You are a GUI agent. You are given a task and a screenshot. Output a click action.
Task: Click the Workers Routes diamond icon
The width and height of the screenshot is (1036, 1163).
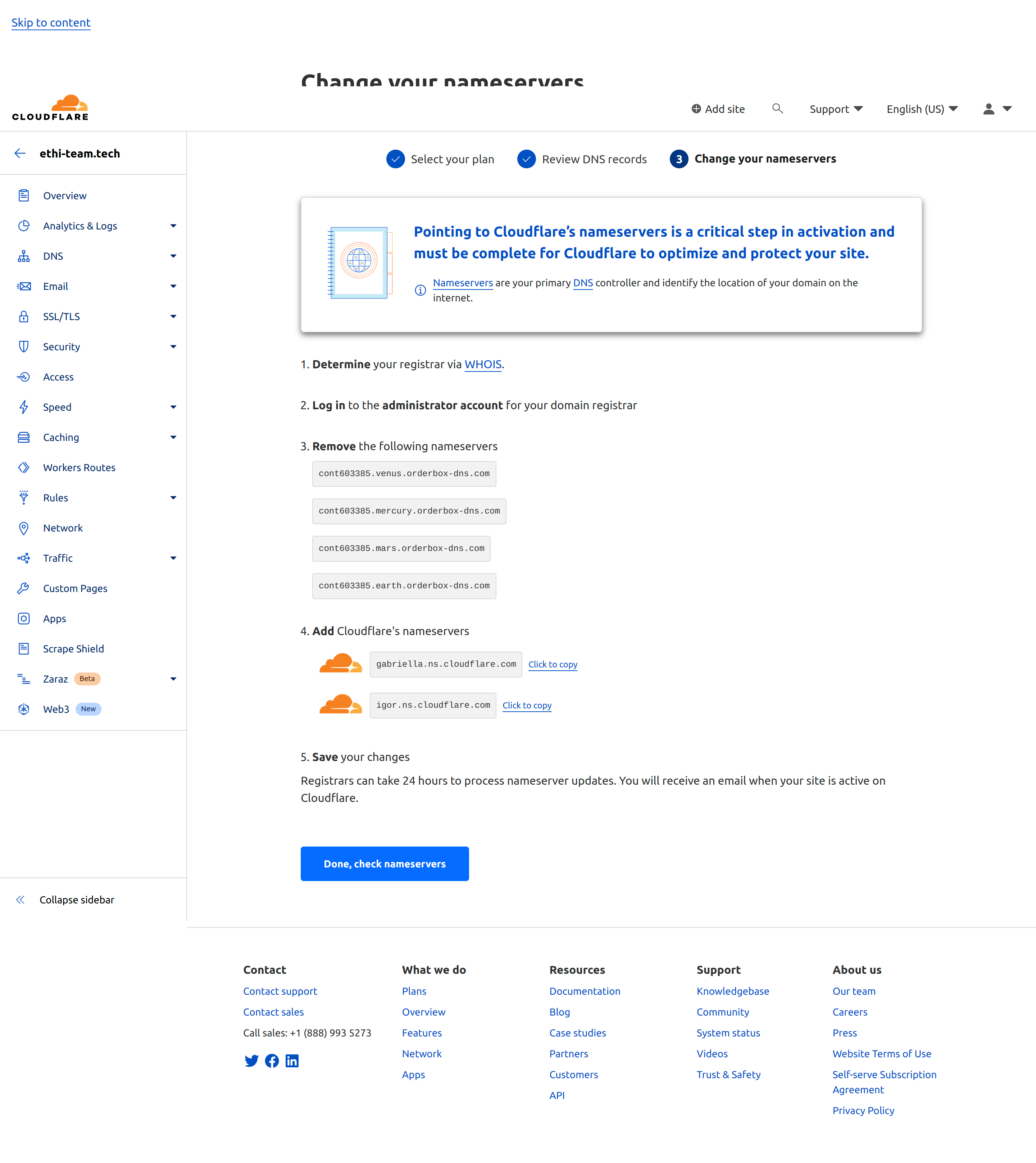click(x=23, y=467)
